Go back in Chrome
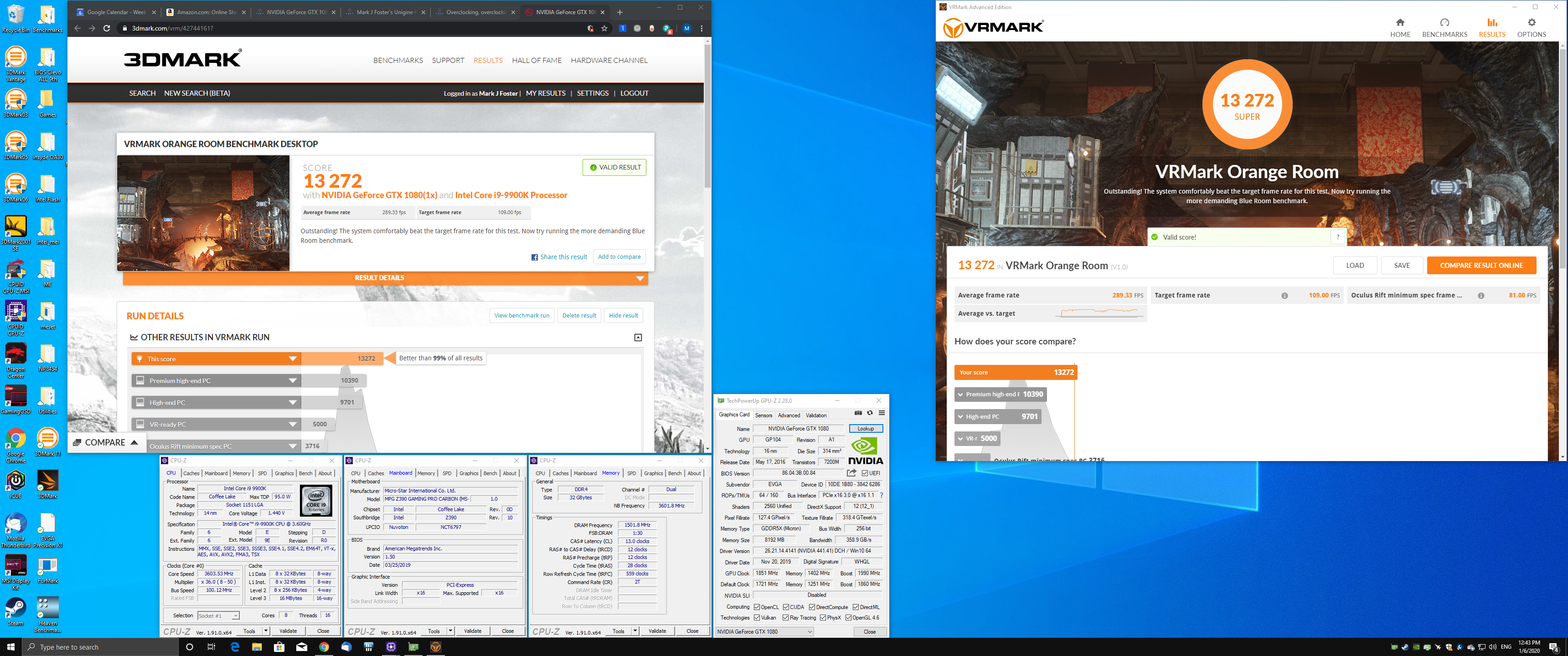 pos(77,28)
